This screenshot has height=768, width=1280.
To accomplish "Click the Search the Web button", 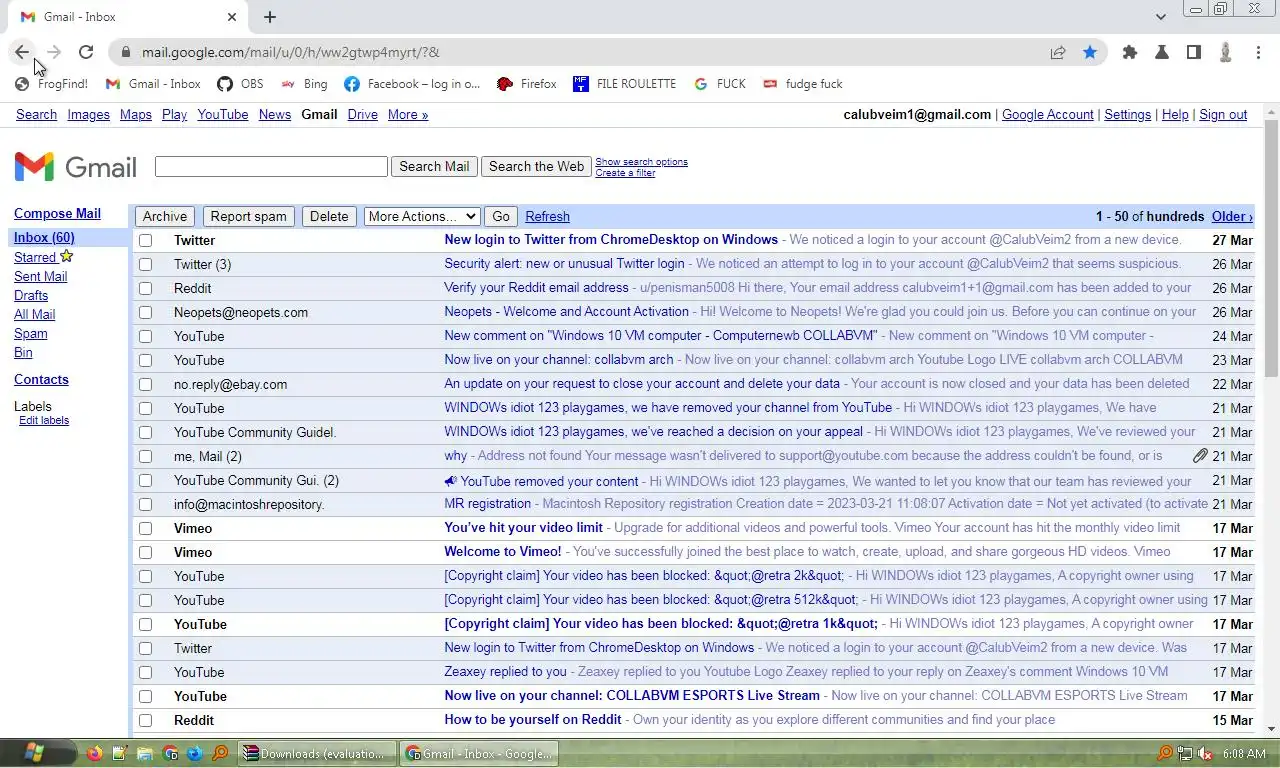I will point(536,166).
